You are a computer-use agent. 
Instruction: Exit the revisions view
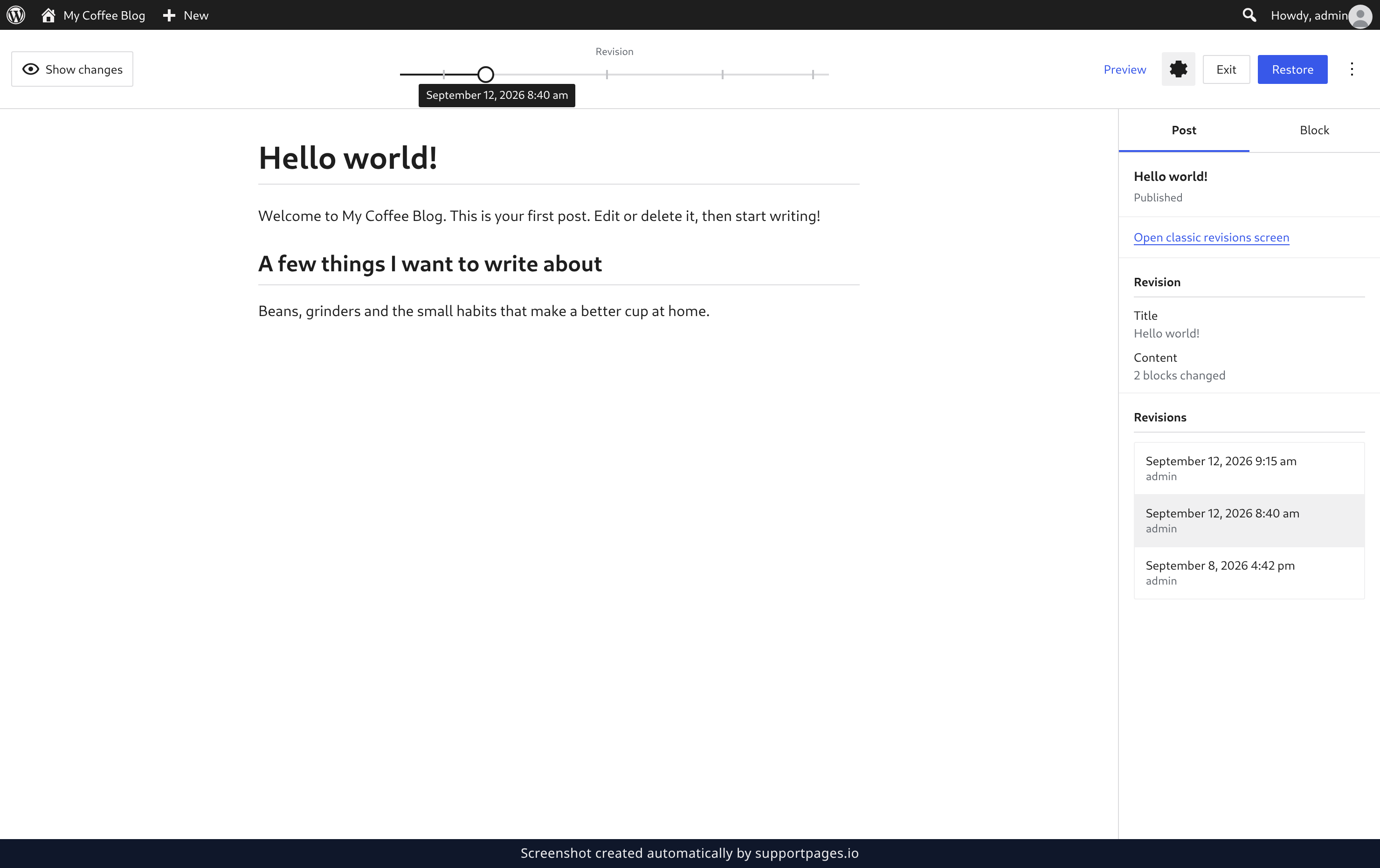coord(1226,69)
